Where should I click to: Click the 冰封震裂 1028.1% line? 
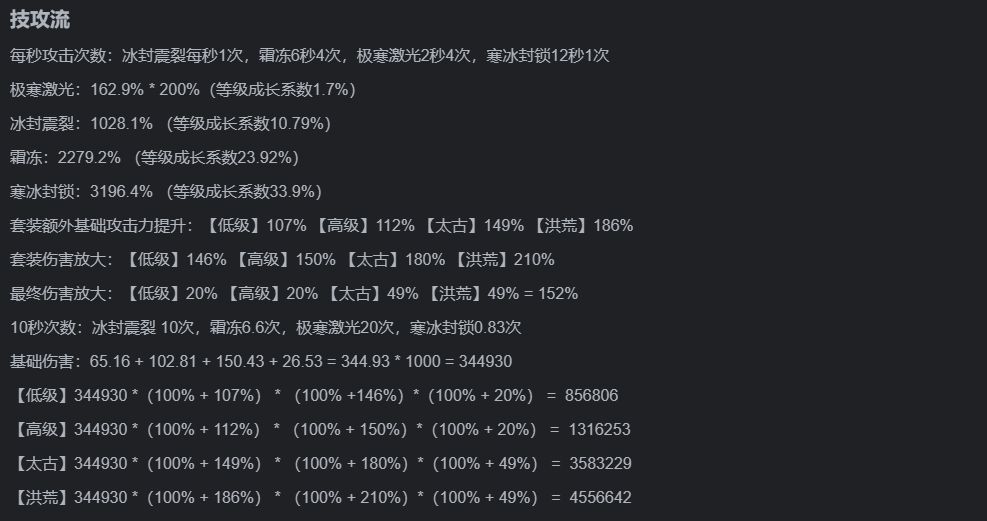click(x=170, y=124)
